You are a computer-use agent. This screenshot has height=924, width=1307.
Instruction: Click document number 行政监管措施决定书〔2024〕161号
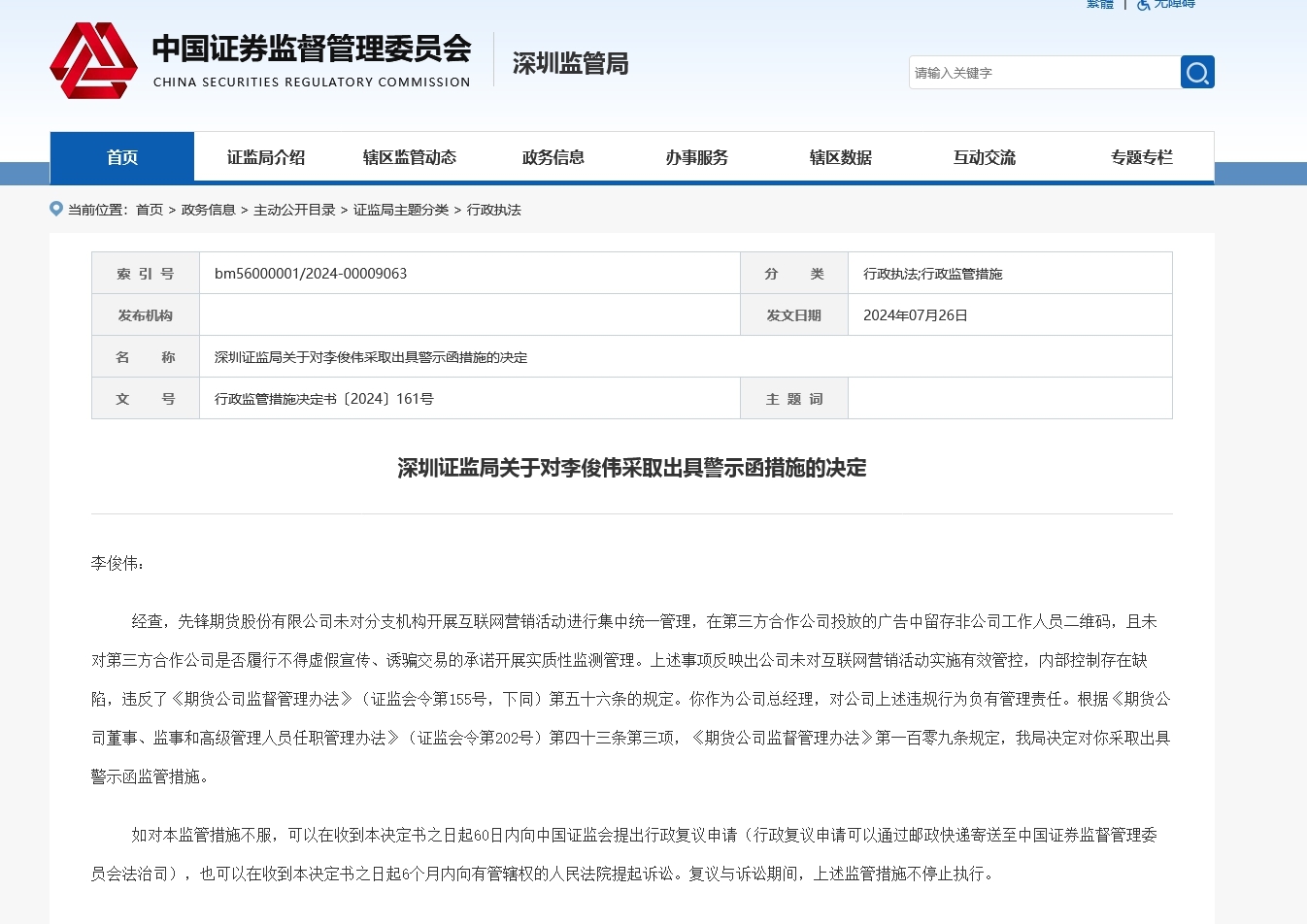pos(324,399)
